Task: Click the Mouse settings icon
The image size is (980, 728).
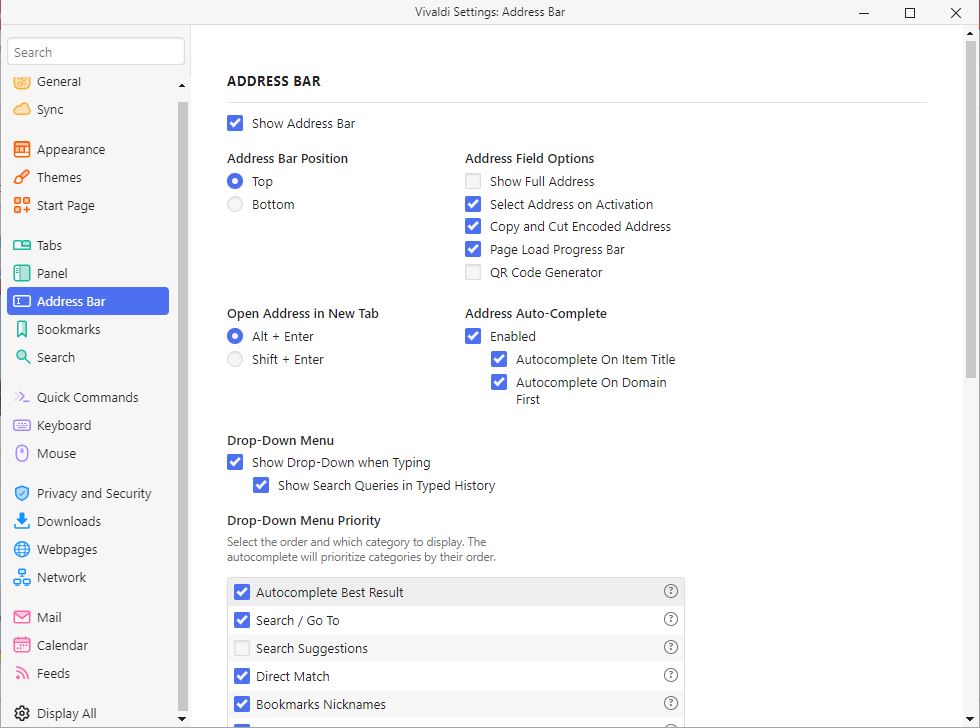Action: click(22, 453)
